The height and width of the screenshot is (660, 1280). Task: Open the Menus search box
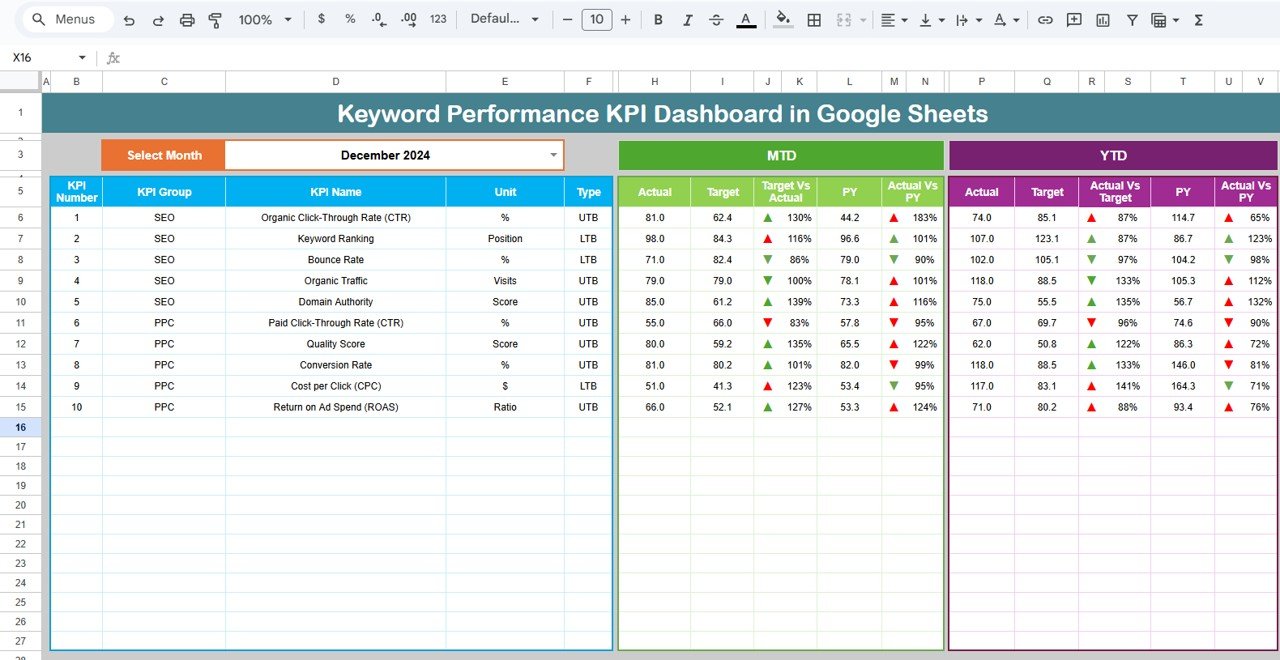(66, 18)
